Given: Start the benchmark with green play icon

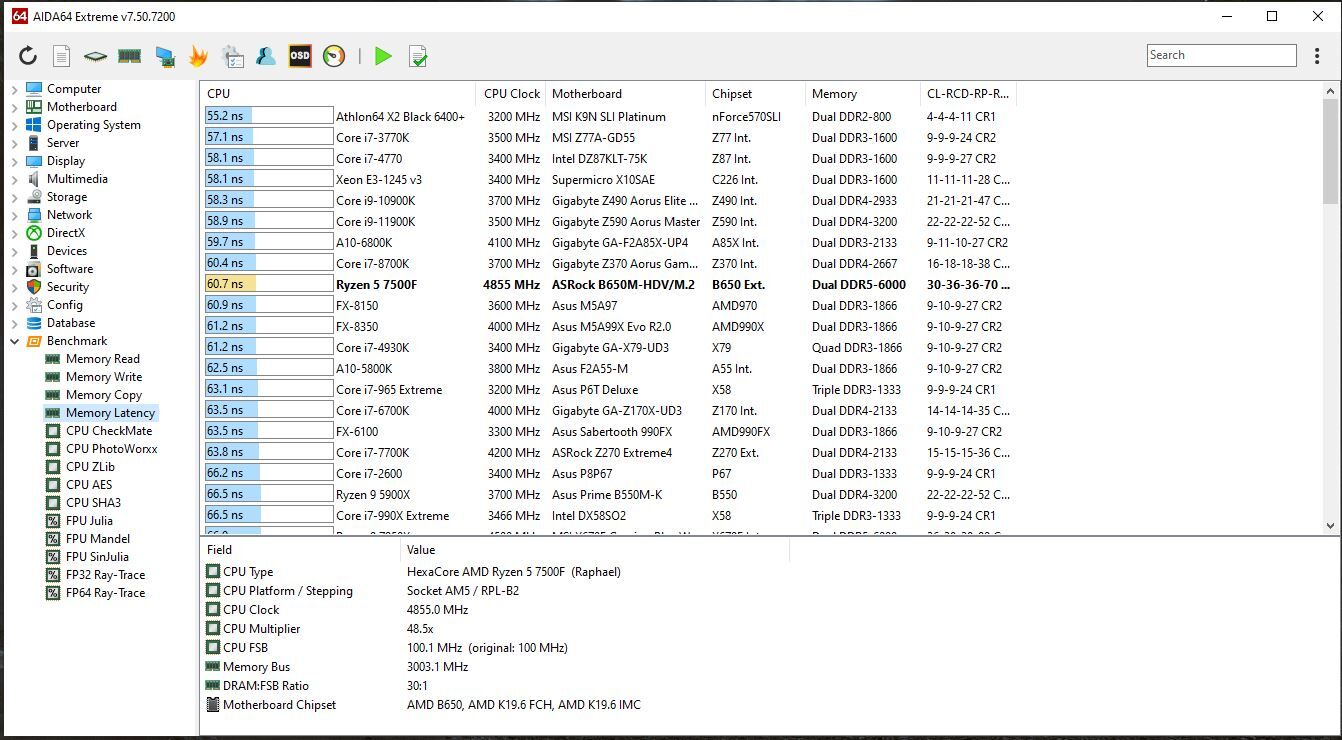Looking at the screenshot, I should click(x=383, y=56).
